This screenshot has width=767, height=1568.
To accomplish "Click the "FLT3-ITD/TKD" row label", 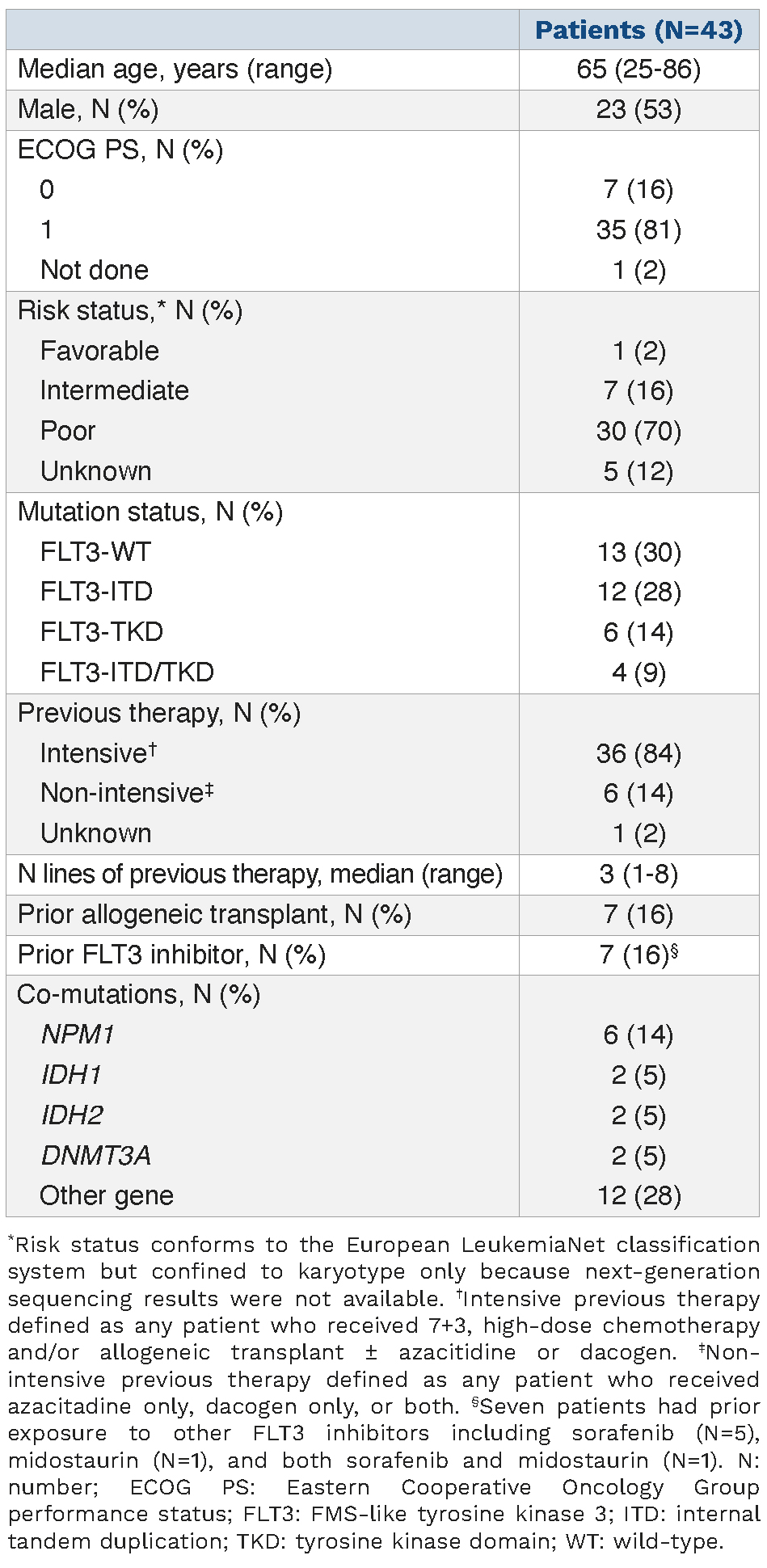I will pyautogui.click(x=127, y=672).
